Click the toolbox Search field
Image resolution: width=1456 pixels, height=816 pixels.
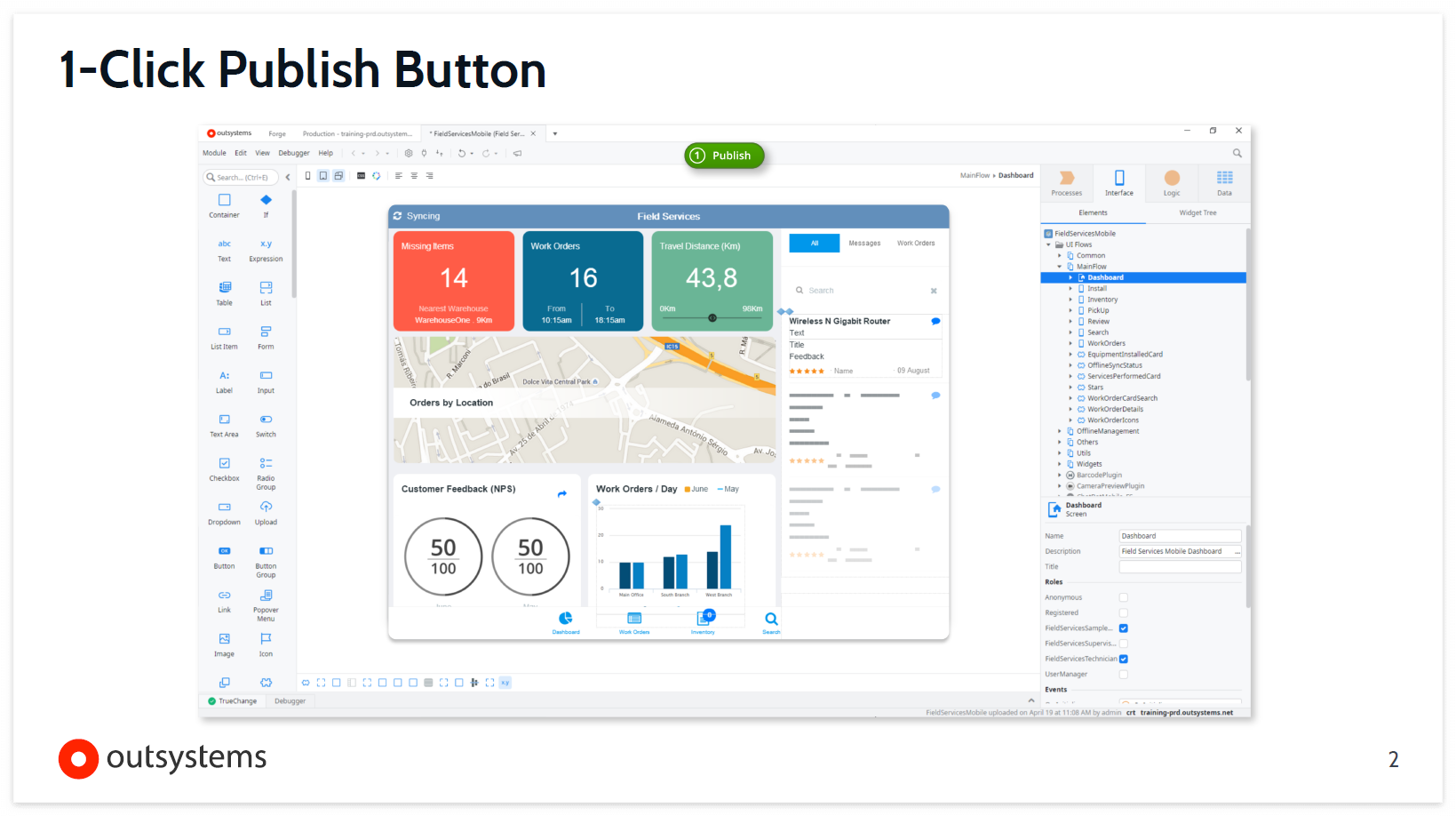point(242,177)
